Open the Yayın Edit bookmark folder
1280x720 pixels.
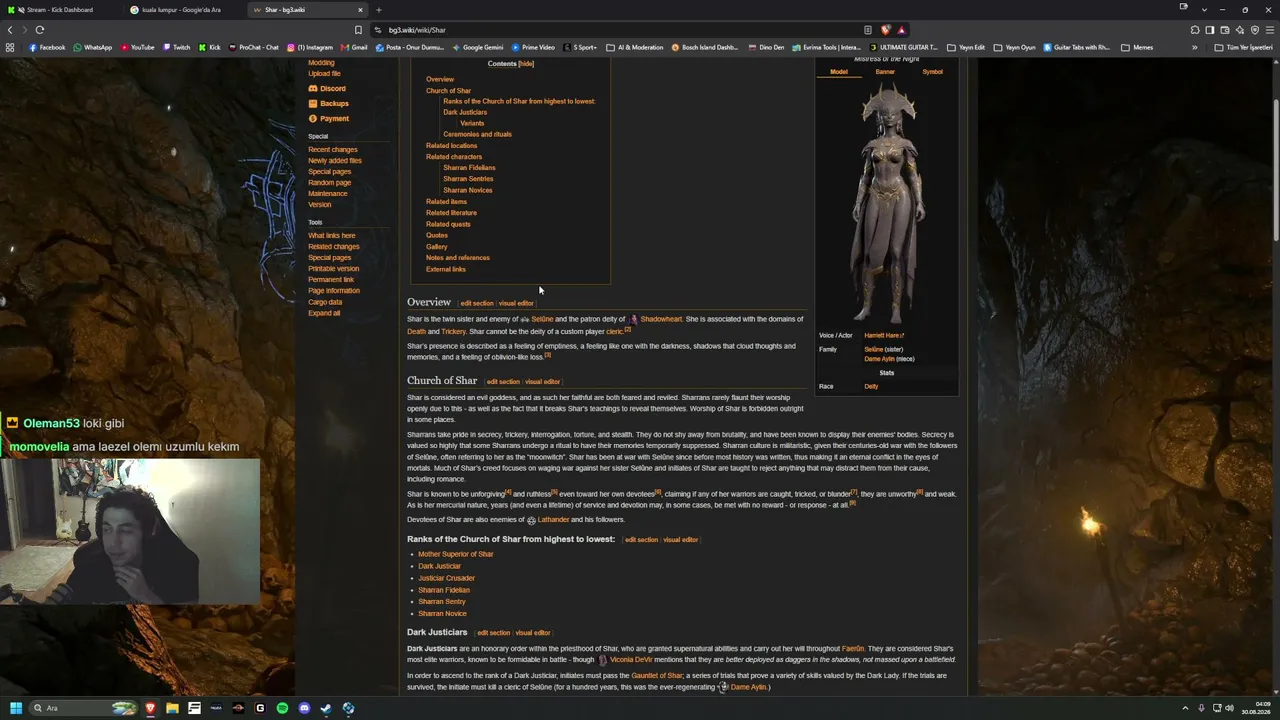pos(966,47)
